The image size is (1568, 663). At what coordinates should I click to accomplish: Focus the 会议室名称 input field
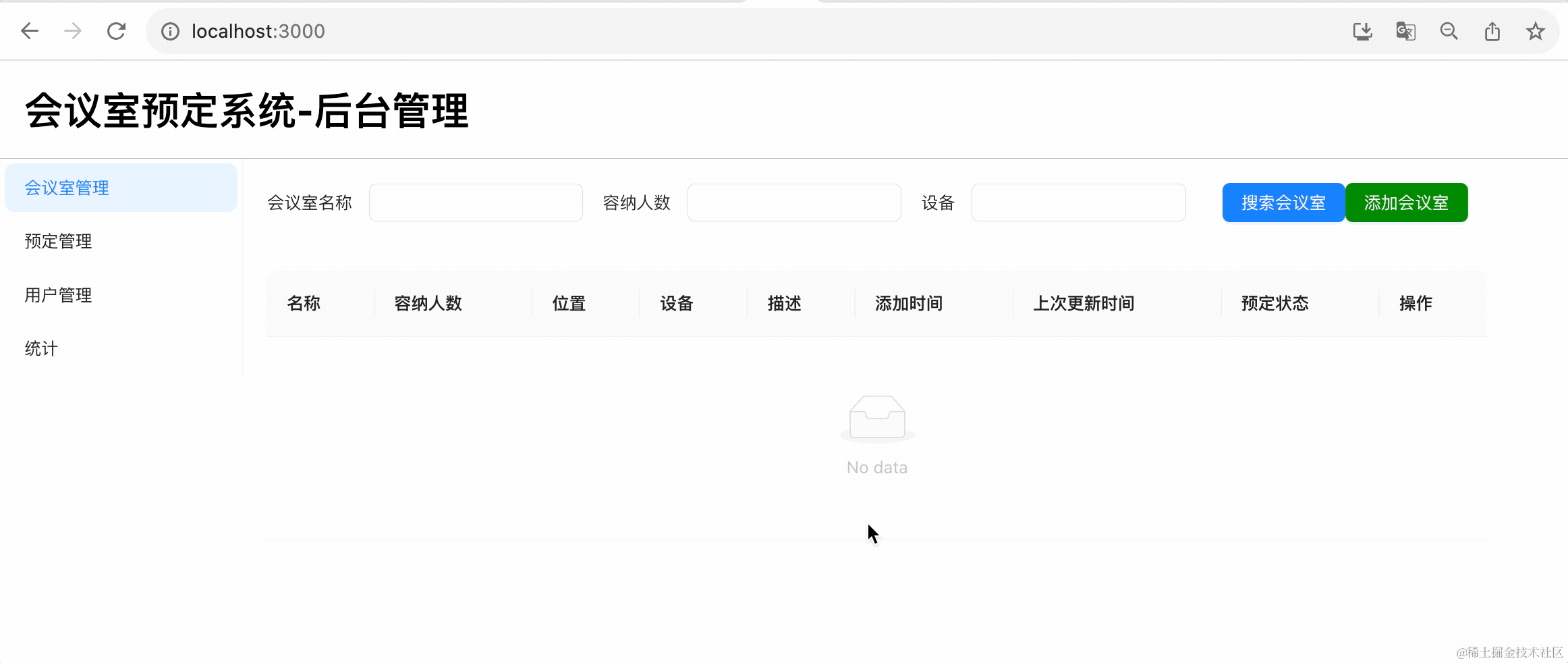pos(476,203)
